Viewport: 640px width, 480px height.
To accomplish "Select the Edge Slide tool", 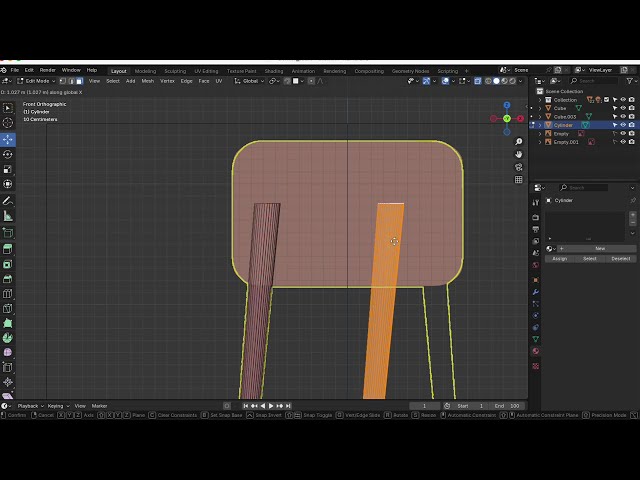I will click(x=8, y=367).
